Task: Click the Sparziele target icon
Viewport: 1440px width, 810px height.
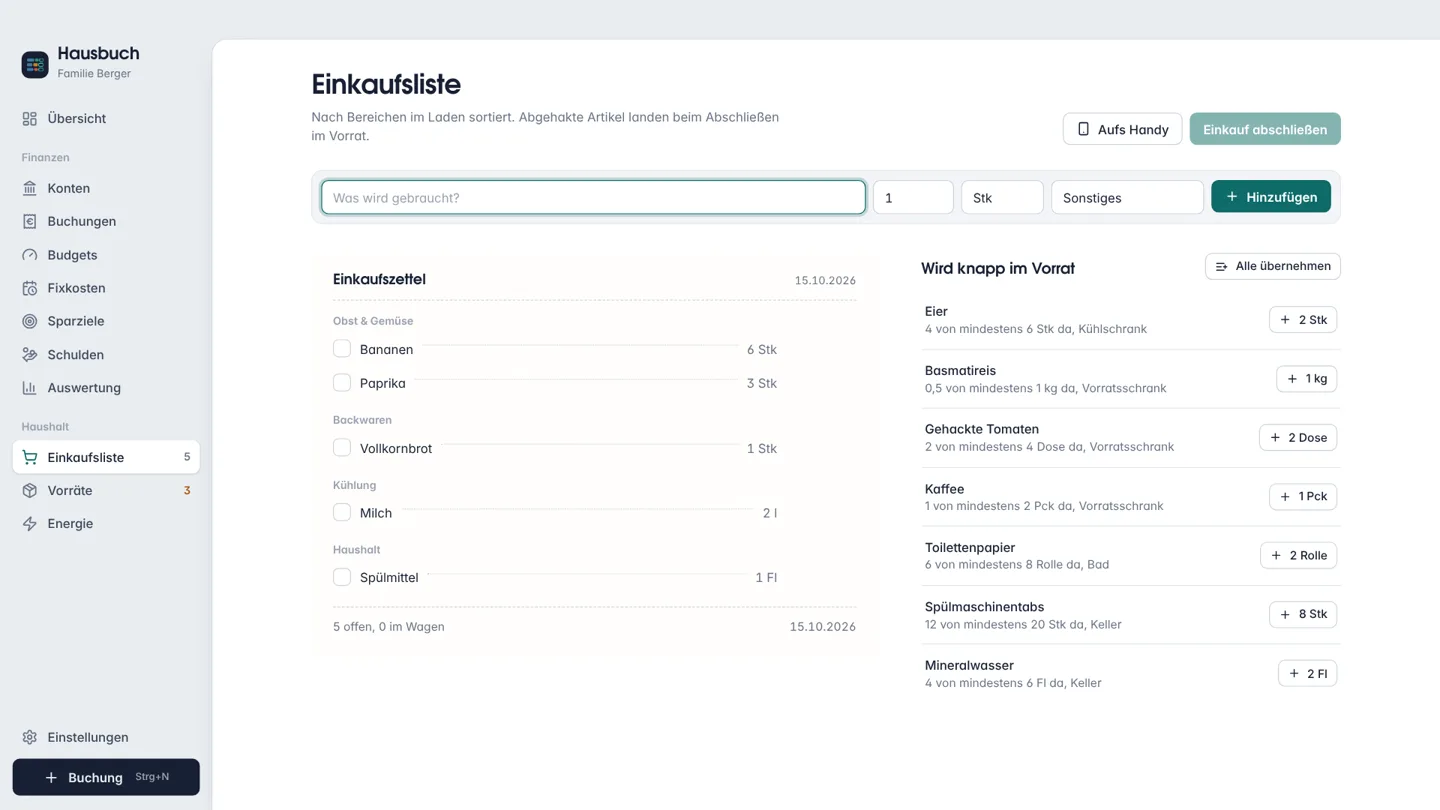Action: tap(30, 321)
